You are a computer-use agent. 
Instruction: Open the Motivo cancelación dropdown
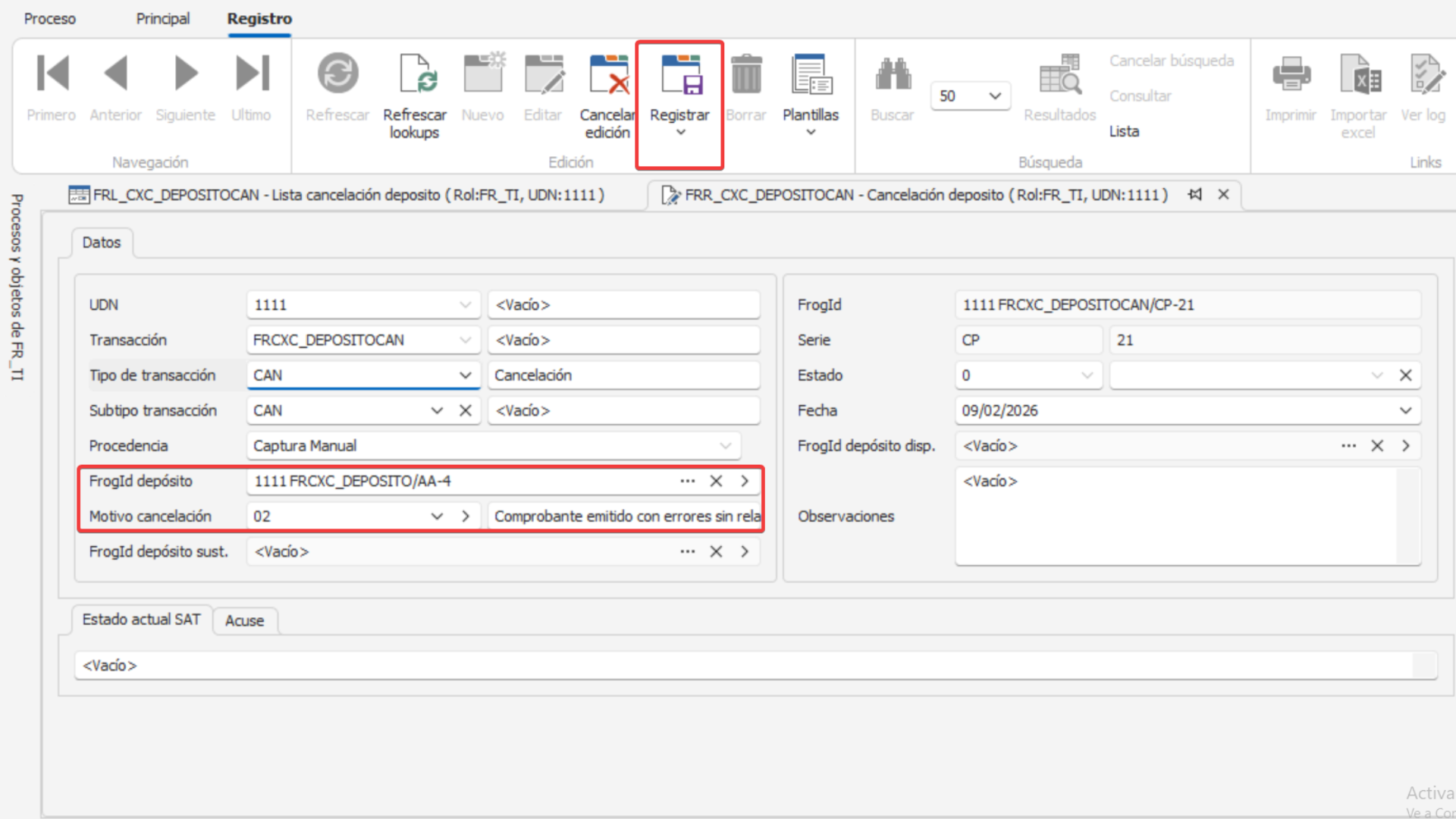click(437, 516)
